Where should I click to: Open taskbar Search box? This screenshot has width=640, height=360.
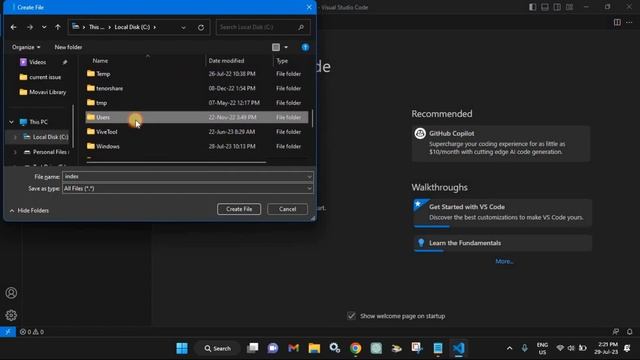[x=218, y=348]
